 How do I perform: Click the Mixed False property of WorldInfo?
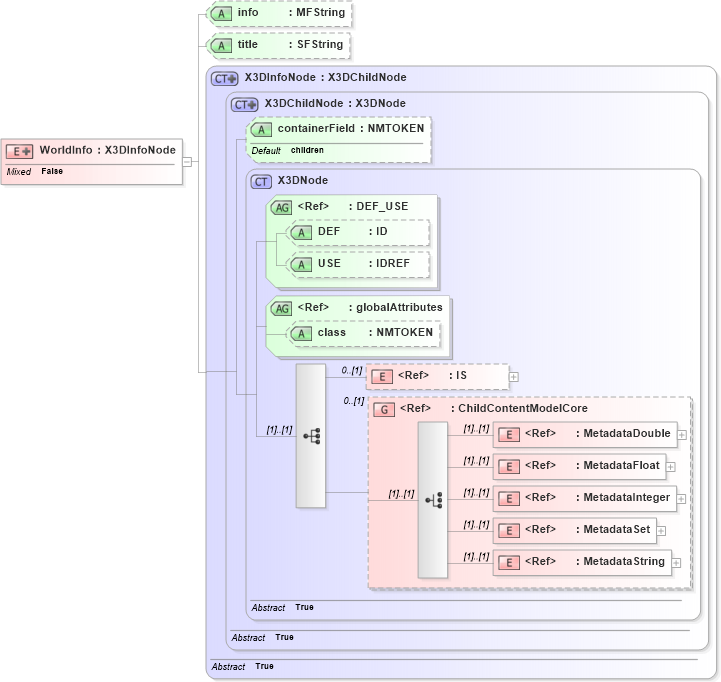click(34, 172)
